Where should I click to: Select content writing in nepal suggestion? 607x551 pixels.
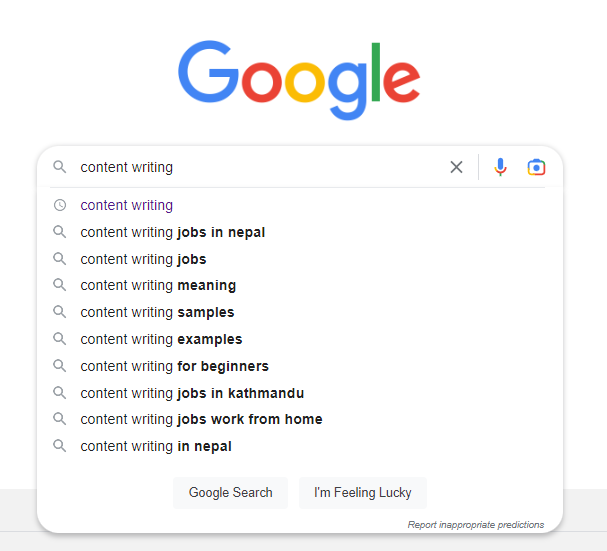(300, 446)
